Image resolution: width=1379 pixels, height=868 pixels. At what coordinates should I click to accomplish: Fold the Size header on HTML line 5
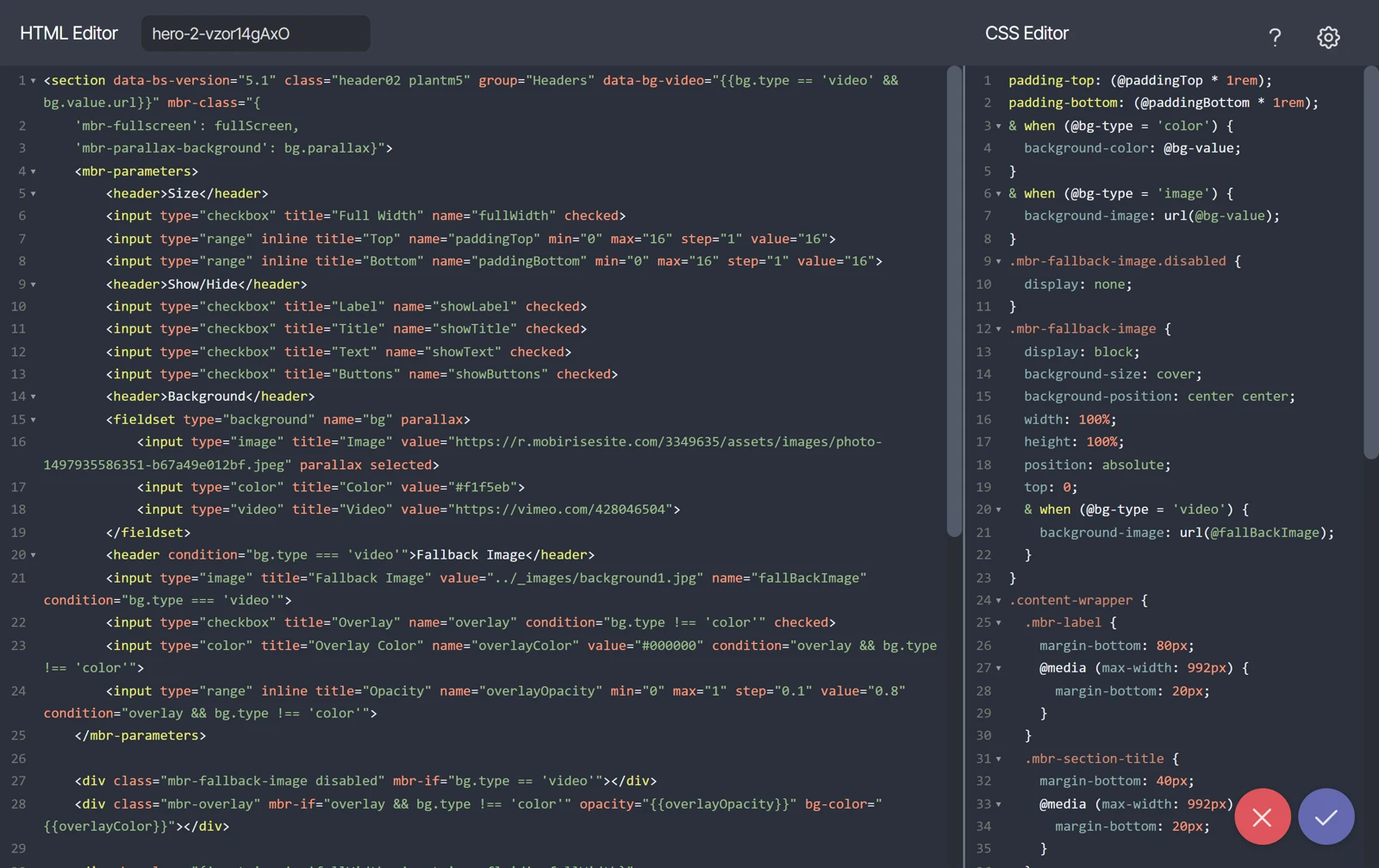click(x=34, y=194)
